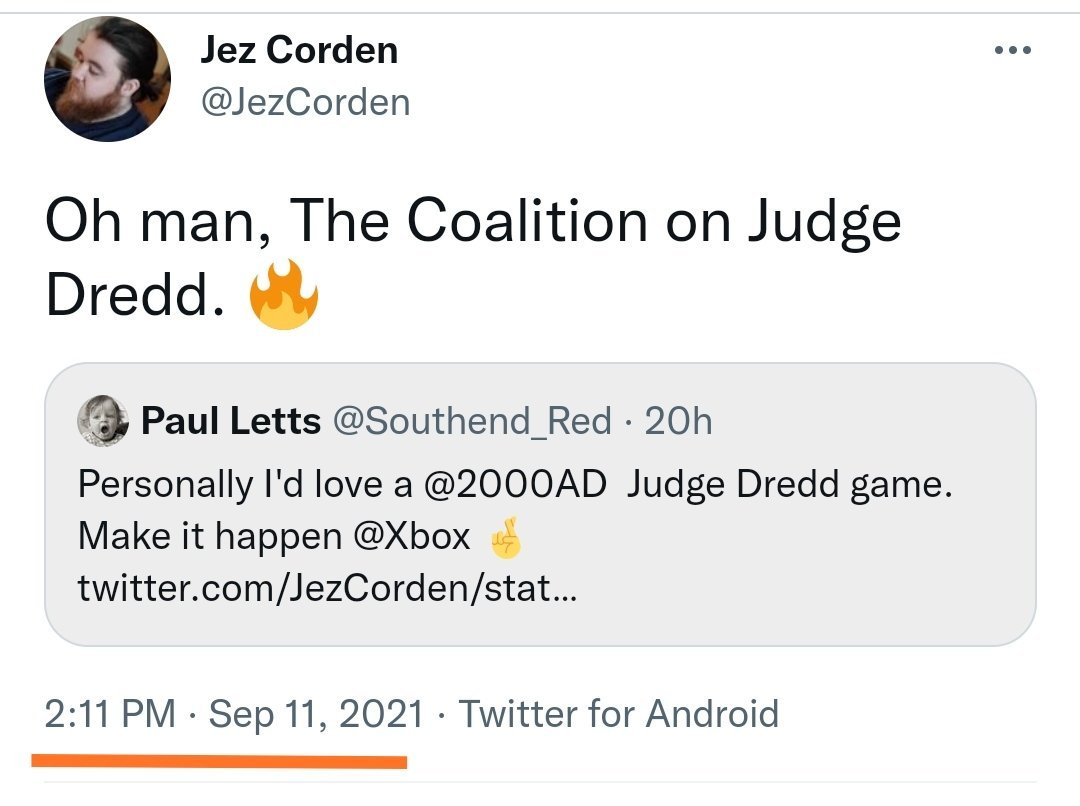Open the Paul Letts name in quoted tweet

[x=231, y=421]
